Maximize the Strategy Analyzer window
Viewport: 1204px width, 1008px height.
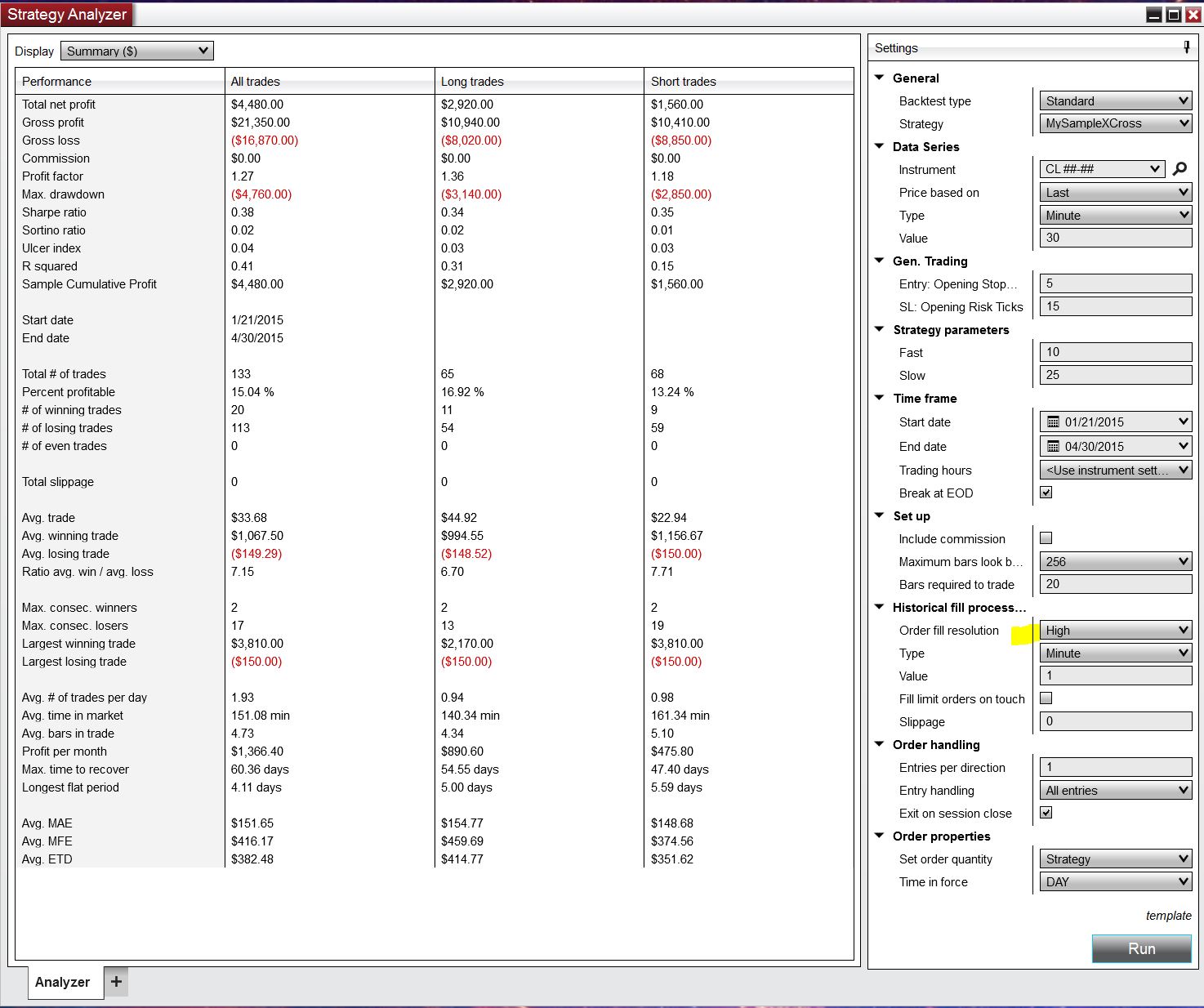point(1174,15)
